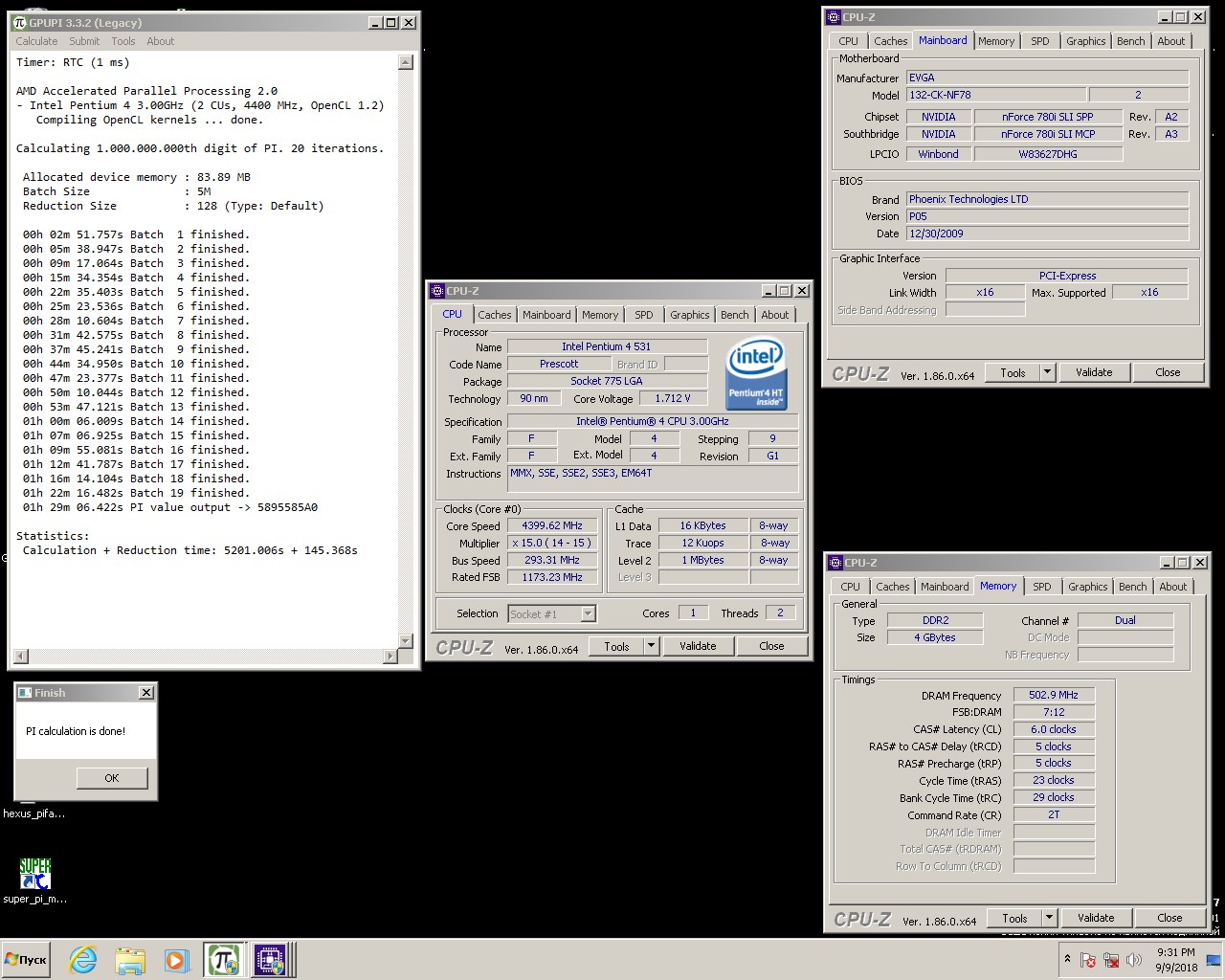Image resolution: width=1225 pixels, height=980 pixels.
Task: Show hidden tray icons arrow
Action: [x=1067, y=959]
